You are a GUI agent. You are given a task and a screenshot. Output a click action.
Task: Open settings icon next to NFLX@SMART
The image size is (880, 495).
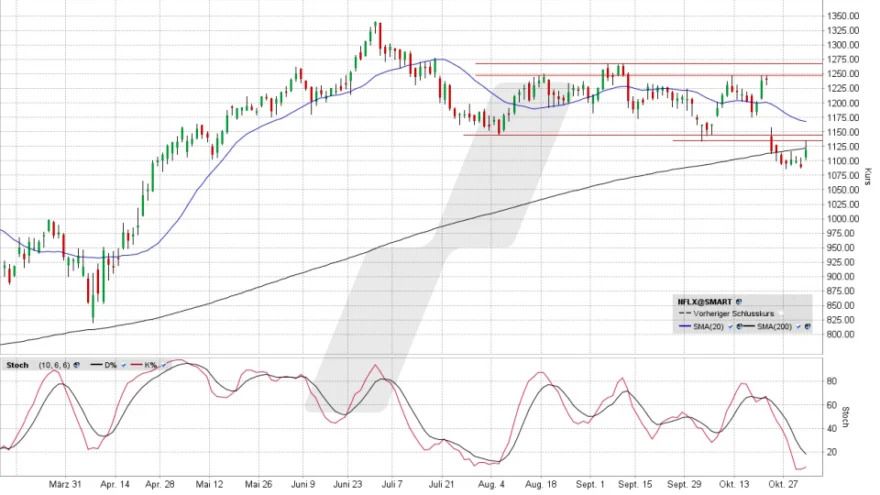(739, 300)
